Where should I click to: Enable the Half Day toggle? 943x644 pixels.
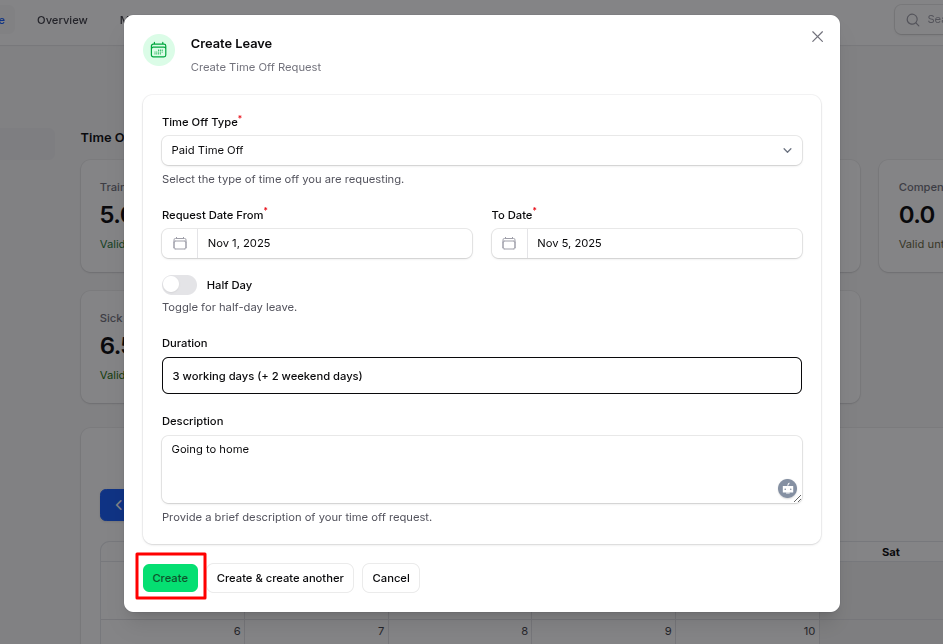[180, 285]
